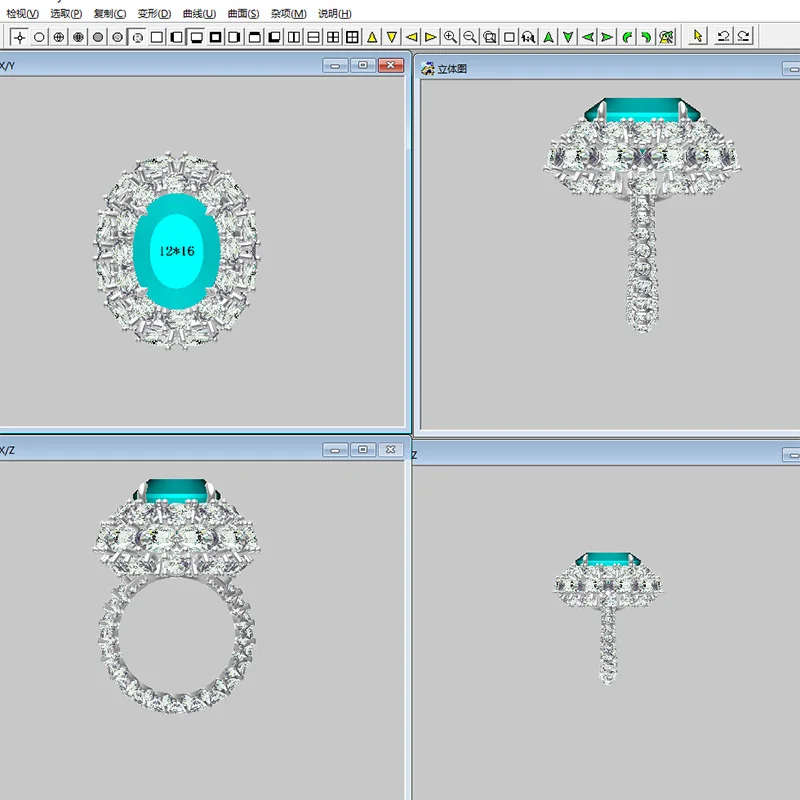The width and height of the screenshot is (800, 800).
Task: Click the green rotate up arrow
Action: (x=549, y=37)
